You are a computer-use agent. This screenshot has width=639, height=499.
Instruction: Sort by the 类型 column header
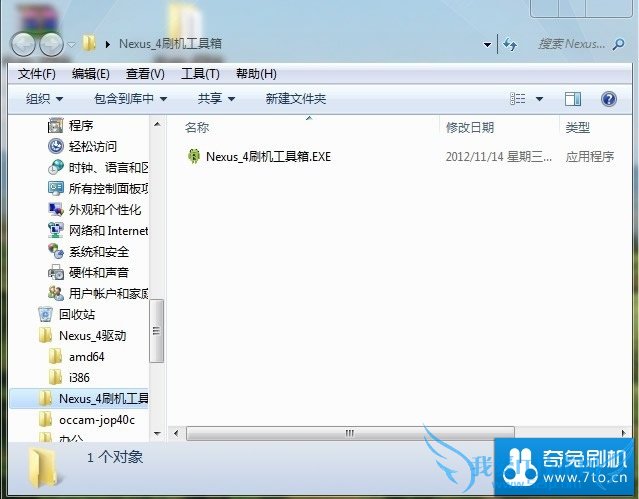point(577,128)
